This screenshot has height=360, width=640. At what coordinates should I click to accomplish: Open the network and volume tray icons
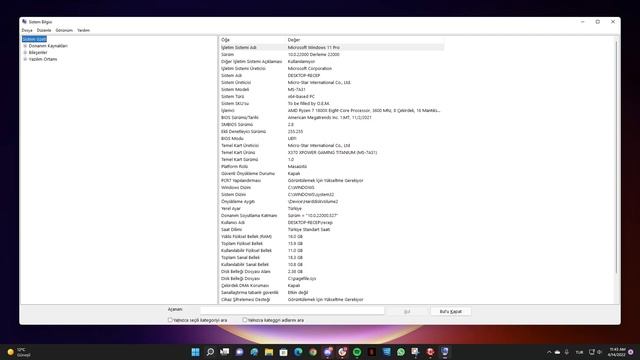pos(595,352)
